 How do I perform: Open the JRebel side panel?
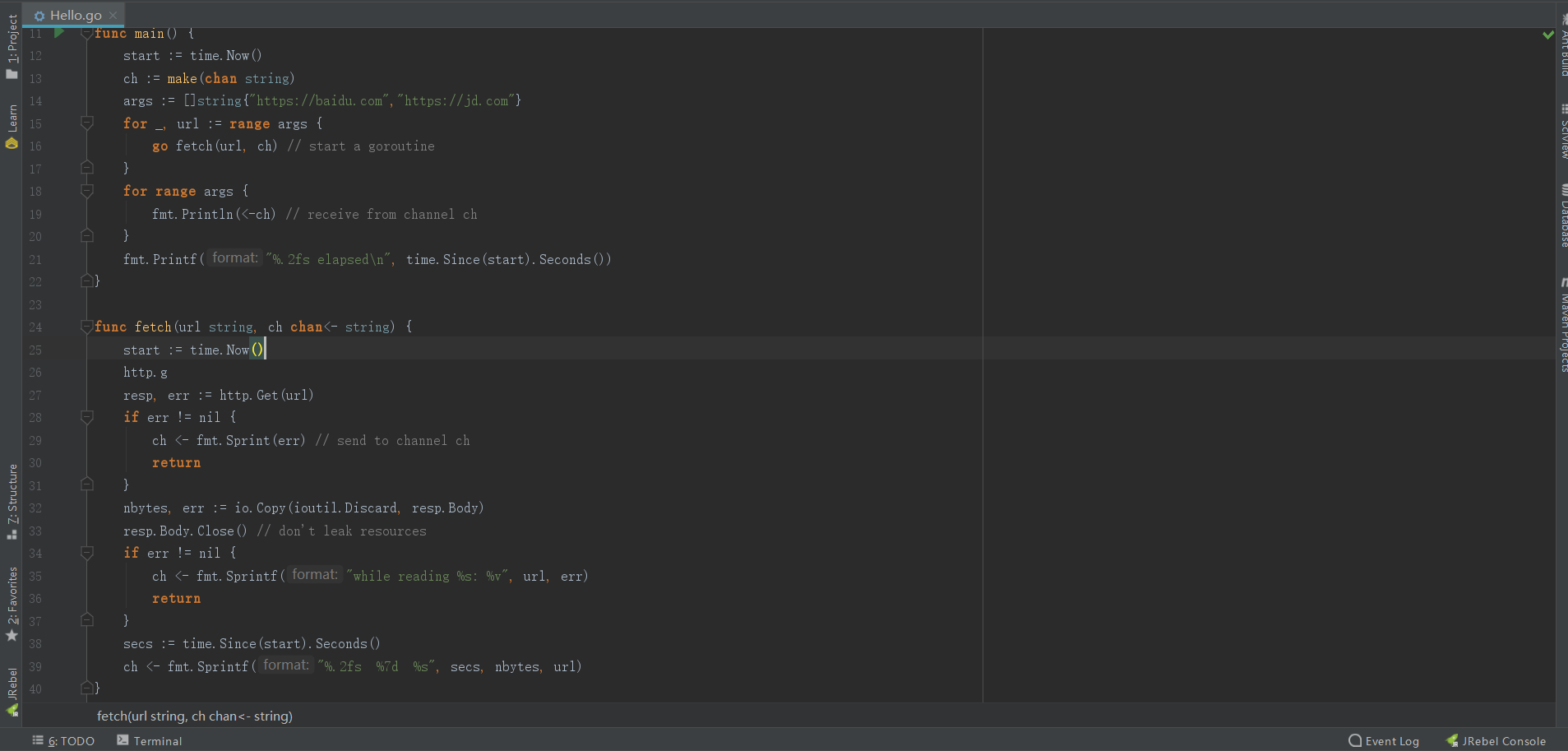coord(12,692)
